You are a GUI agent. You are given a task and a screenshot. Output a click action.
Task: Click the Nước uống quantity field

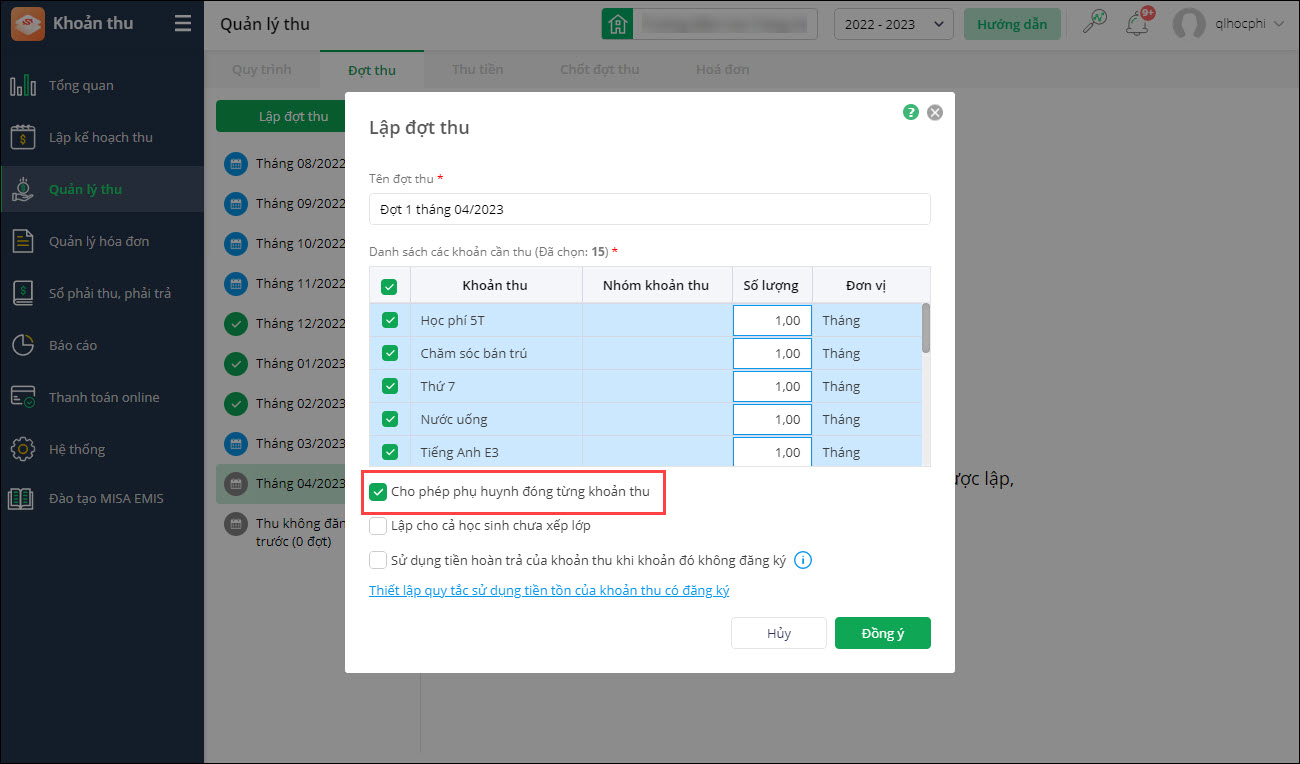[772, 419]
